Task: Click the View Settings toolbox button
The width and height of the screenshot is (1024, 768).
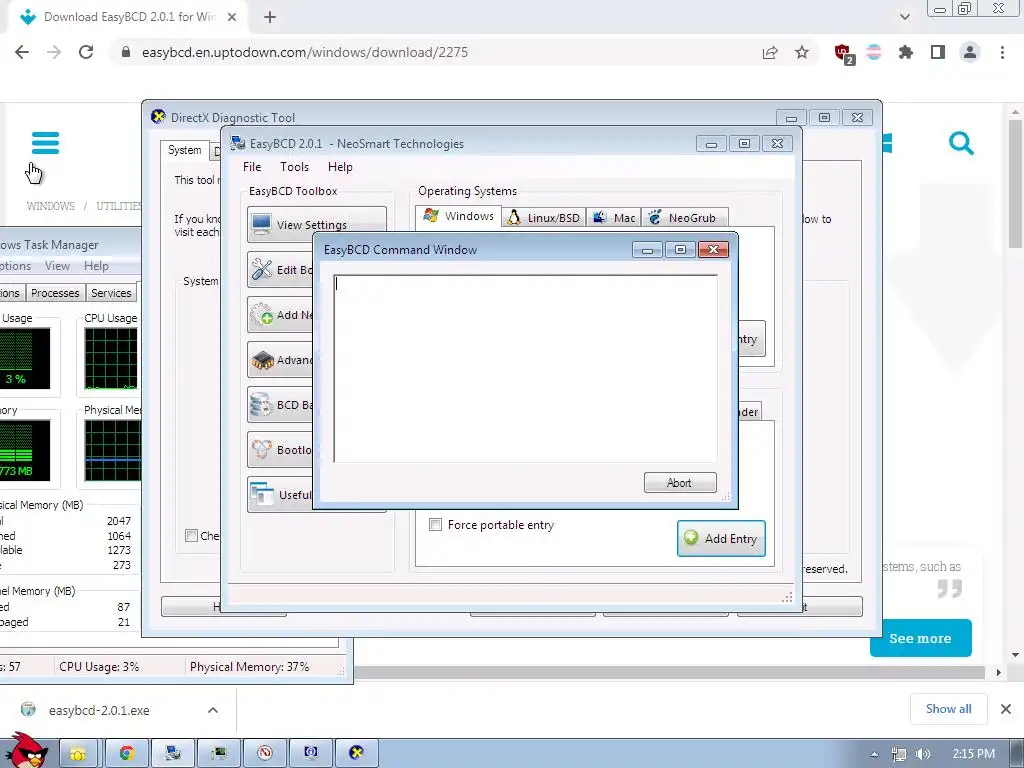Action: coord(317,224)
